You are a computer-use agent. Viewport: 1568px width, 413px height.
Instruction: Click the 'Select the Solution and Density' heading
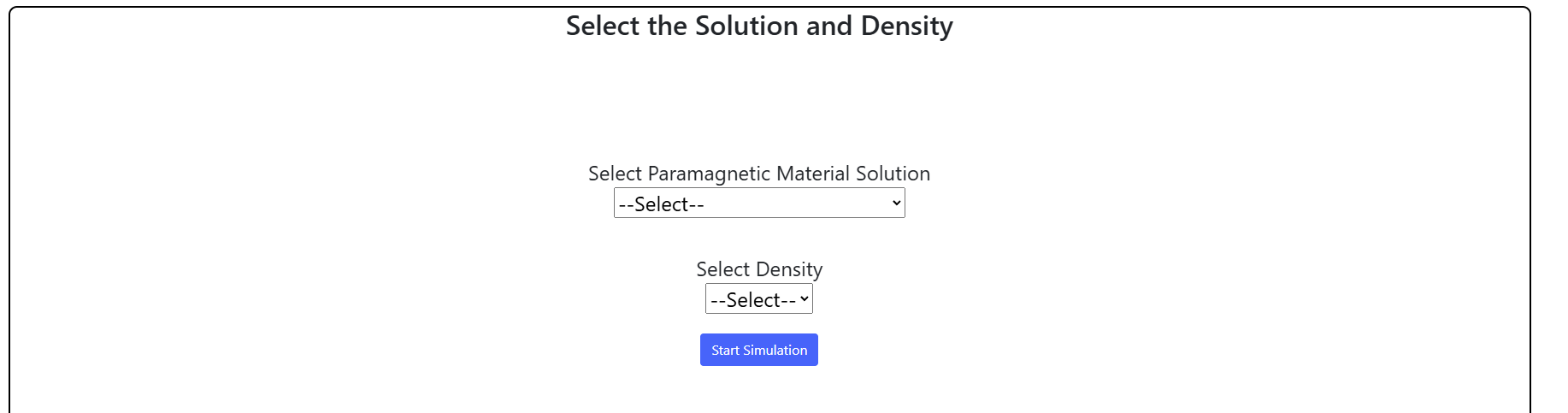click(758, 27)
